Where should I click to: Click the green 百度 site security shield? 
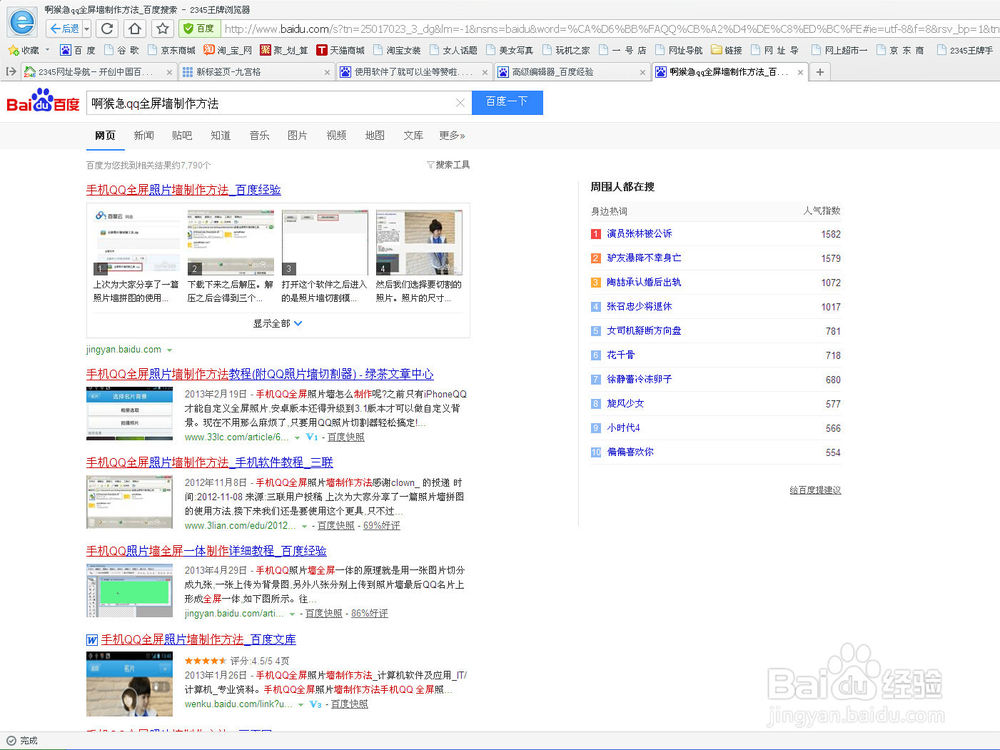[x=199, y=29]
